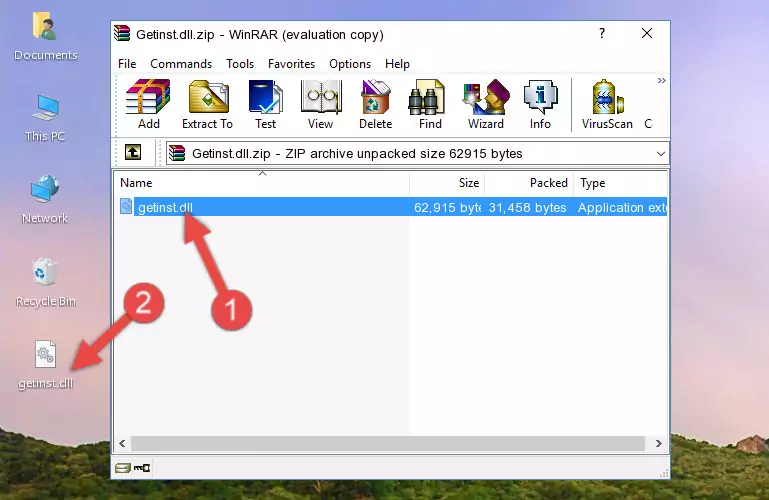Open the File menu
The height and width of the screenshot is (500, 769).
click(127, 64)
